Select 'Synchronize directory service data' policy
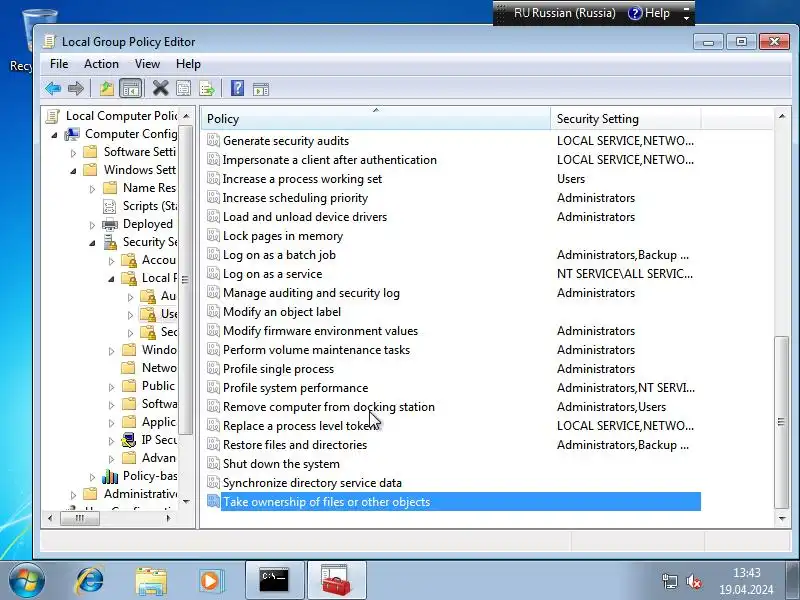The width and height of the screenshot is (800, 600). 312,483
